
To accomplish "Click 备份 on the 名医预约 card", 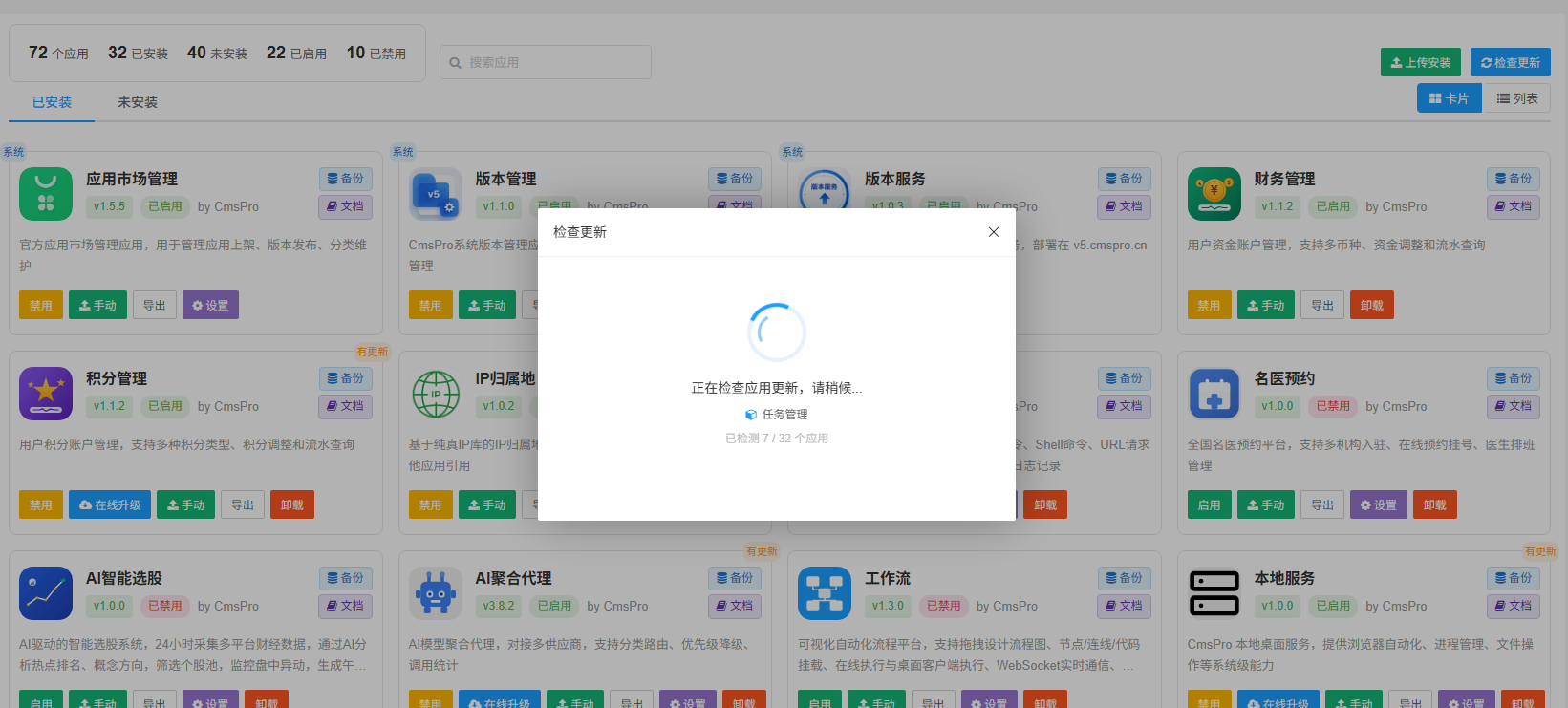I will (1514, 378).
